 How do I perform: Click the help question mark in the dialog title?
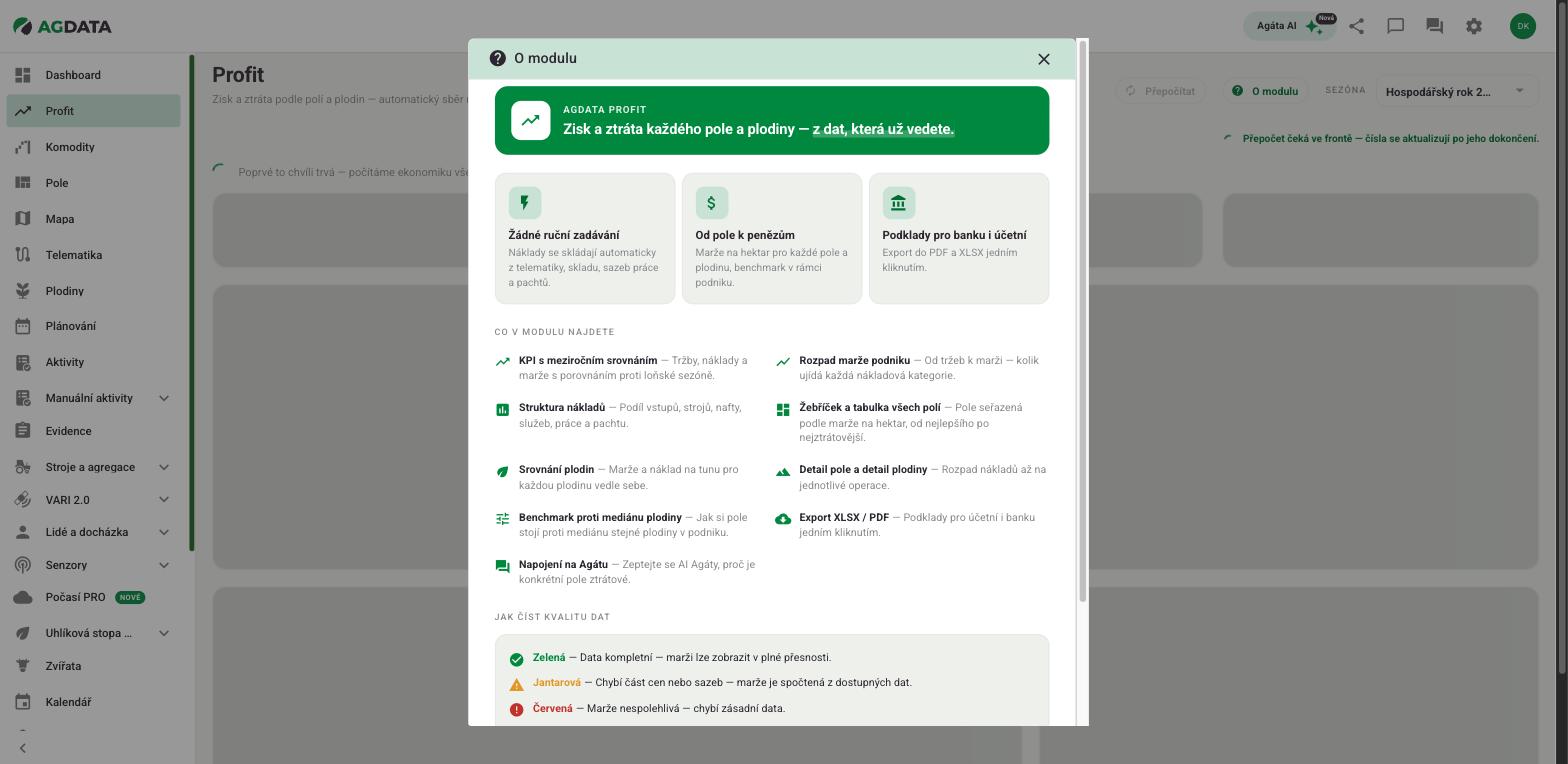[x=498, y=58]
